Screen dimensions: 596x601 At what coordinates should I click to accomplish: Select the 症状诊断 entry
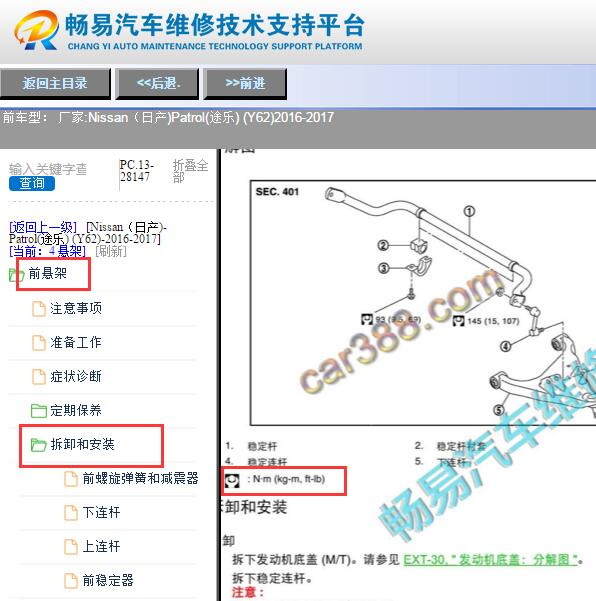(76, 376)
